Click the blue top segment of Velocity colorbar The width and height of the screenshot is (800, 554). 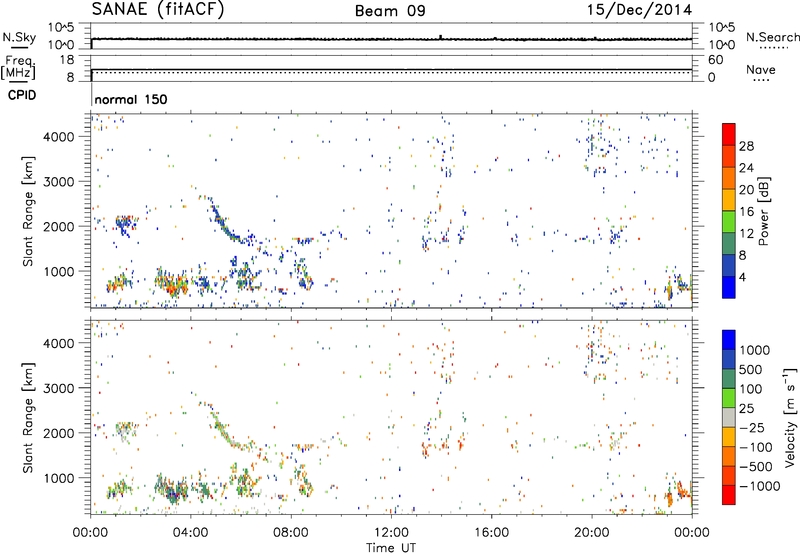tap(729, 340)
